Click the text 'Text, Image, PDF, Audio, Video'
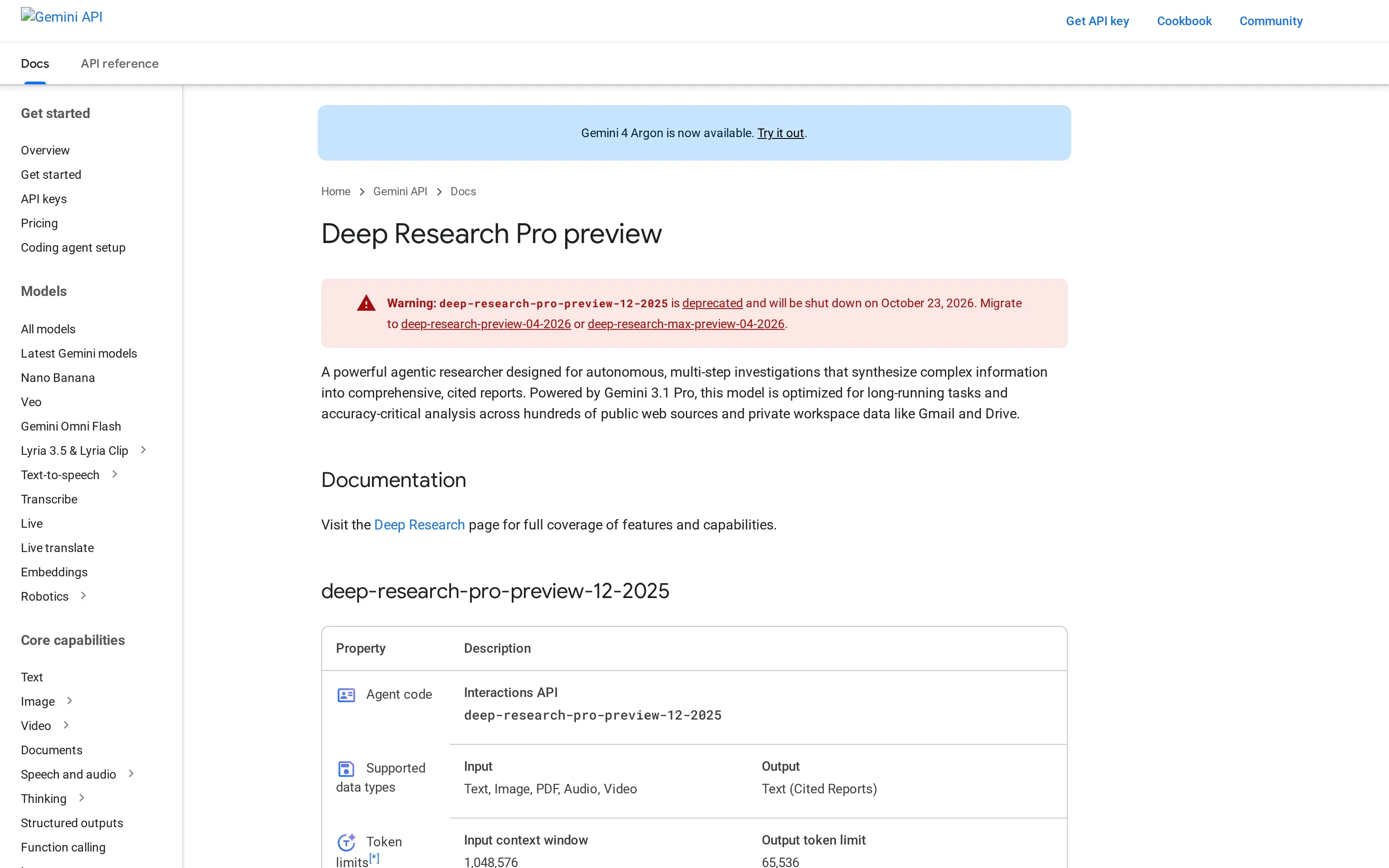The height and width of the screenshot is (868, 1389). [x=550, y=789]
